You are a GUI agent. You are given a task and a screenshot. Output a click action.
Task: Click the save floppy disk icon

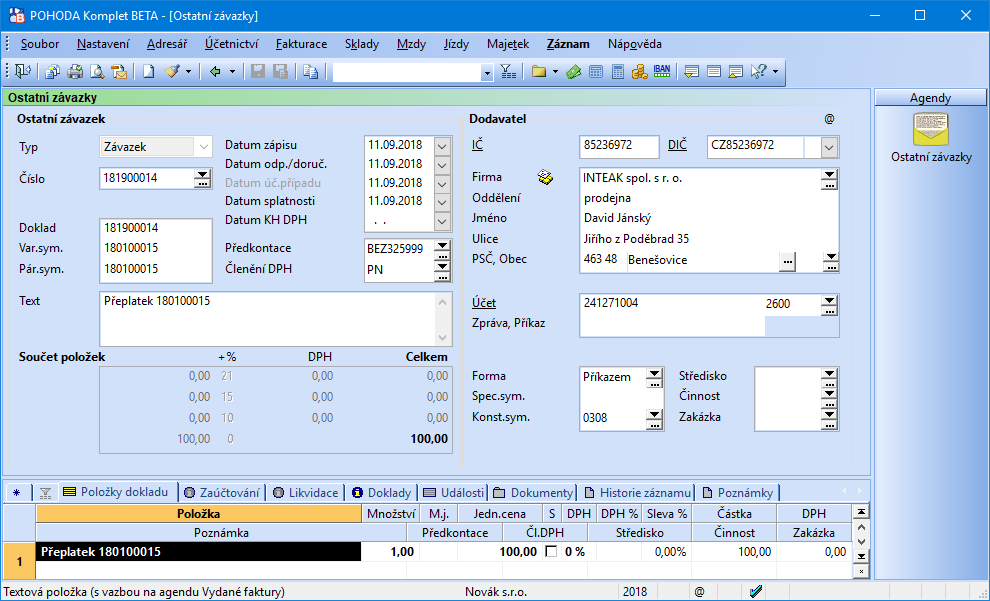258,72
